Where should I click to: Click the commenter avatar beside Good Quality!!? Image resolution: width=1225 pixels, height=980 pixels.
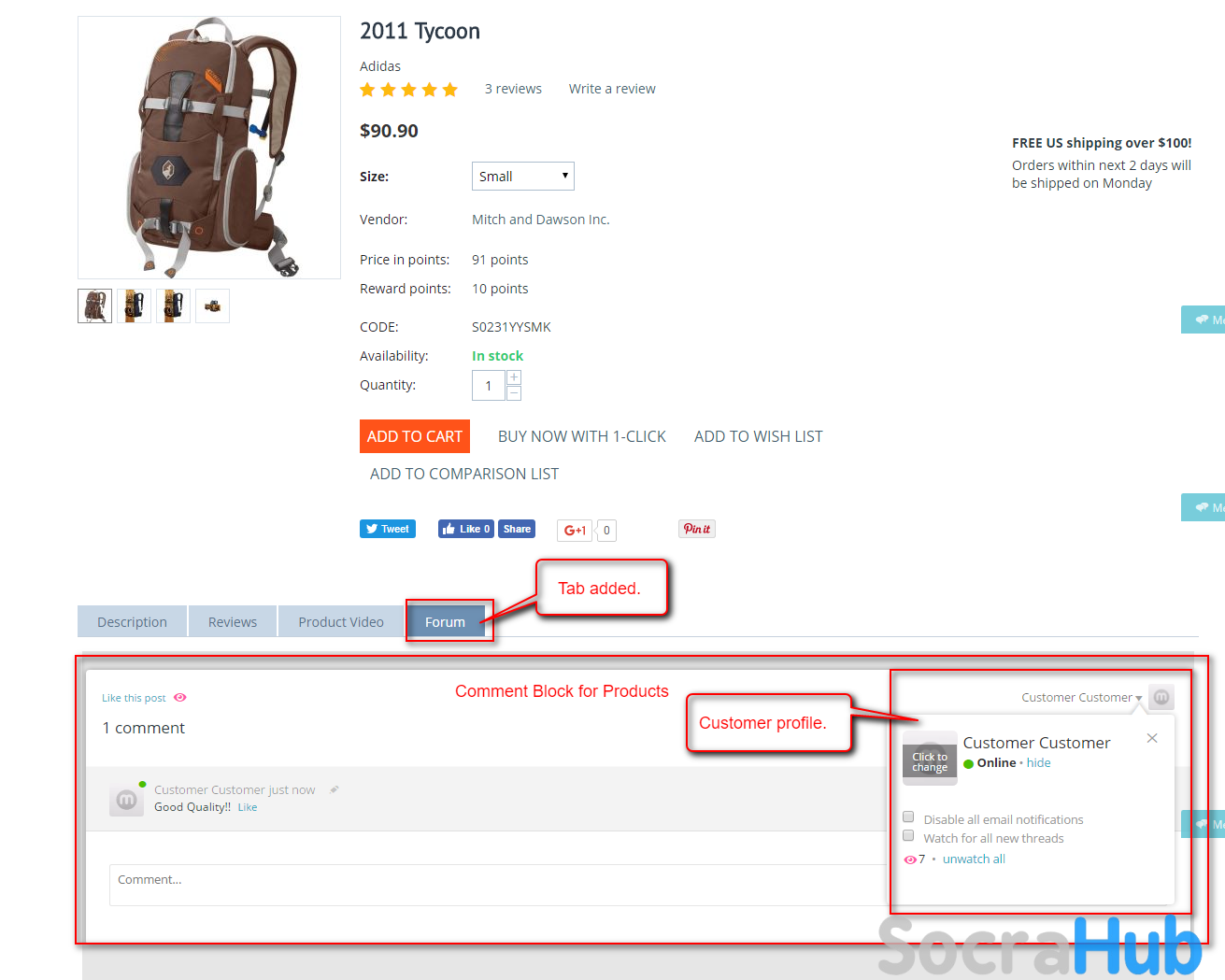click(x=126, y=801)
